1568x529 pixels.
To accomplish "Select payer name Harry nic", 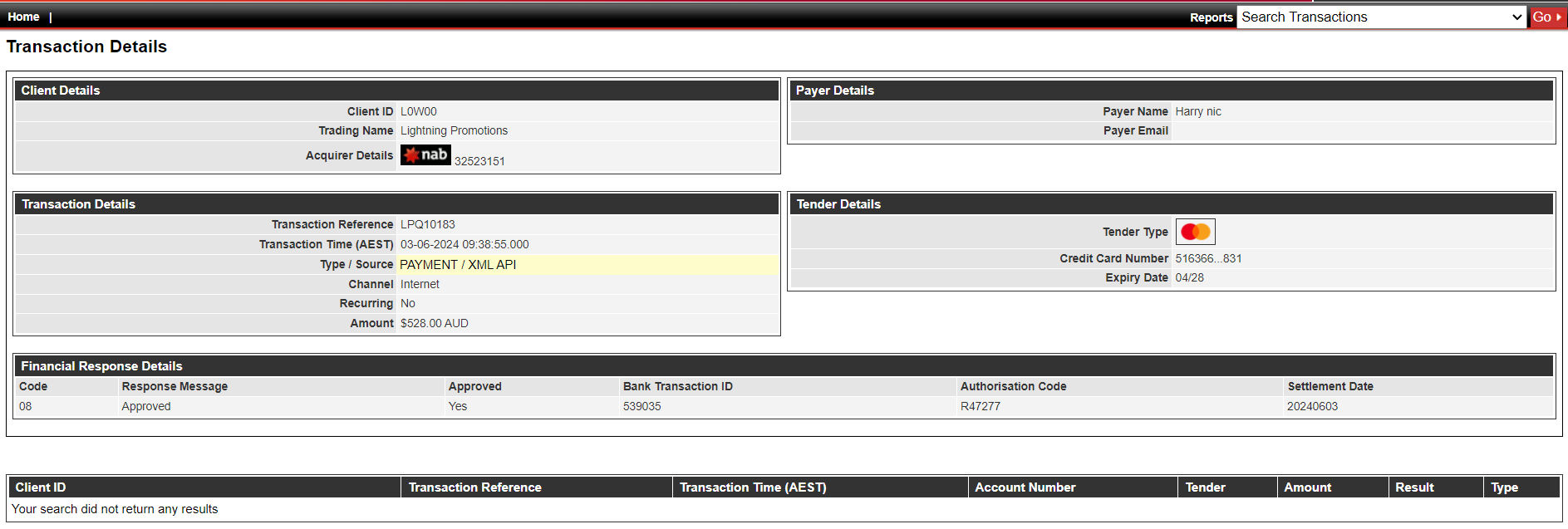I will point(1198,111).
